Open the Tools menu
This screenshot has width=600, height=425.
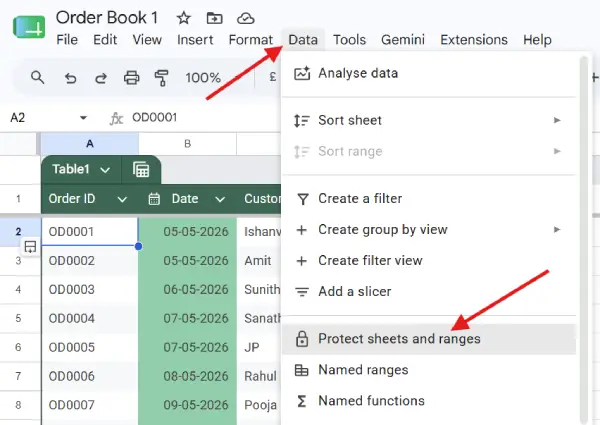coord(349,40)
